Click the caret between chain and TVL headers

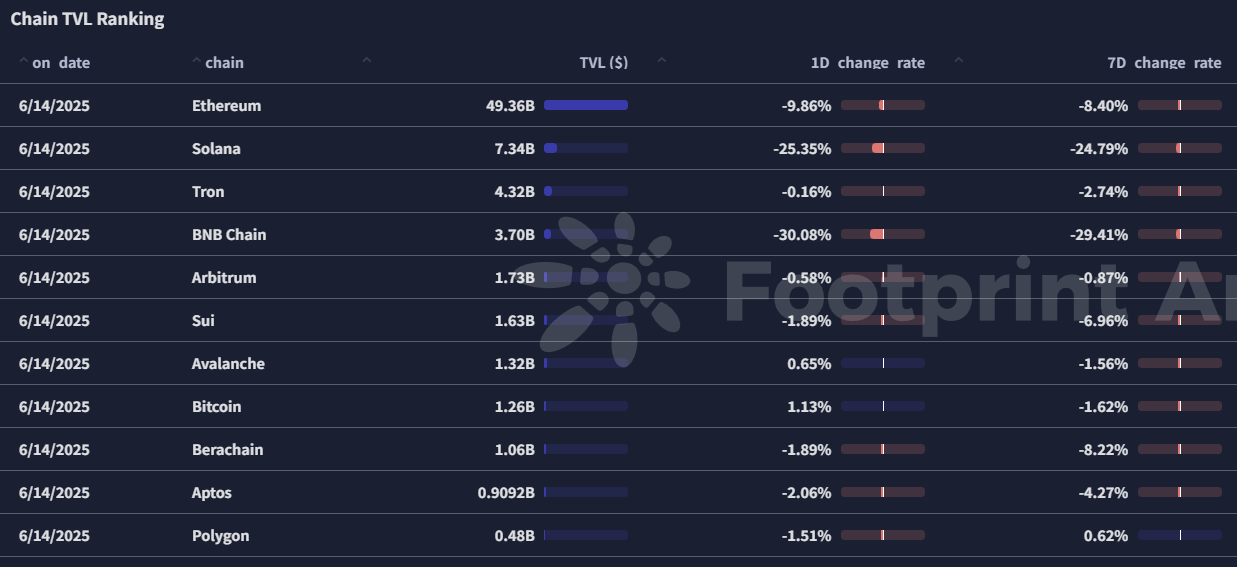tap(366, 61)
